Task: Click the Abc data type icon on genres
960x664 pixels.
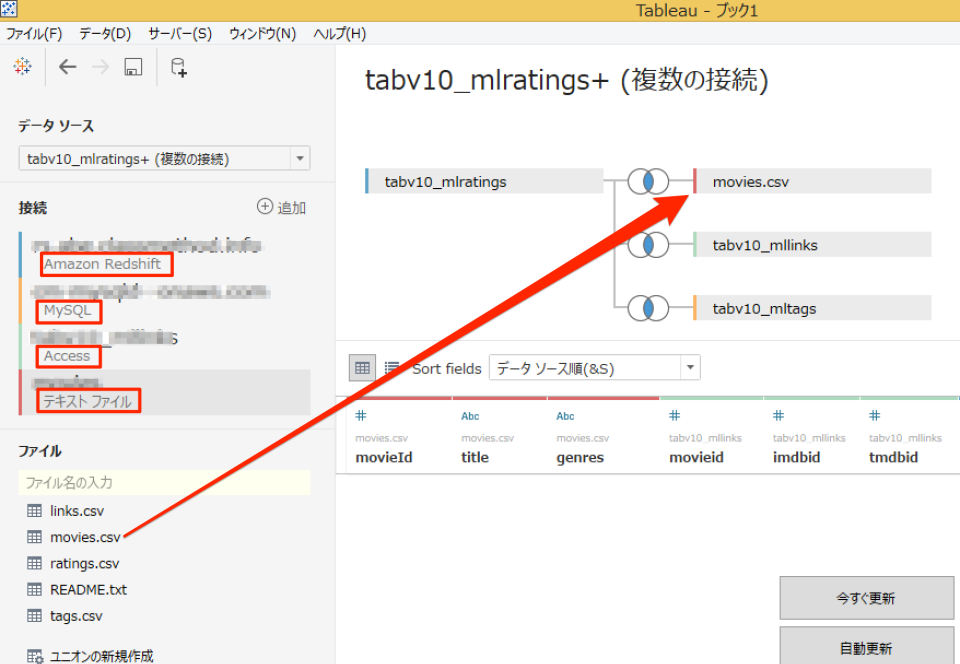Action: (565, 415)
